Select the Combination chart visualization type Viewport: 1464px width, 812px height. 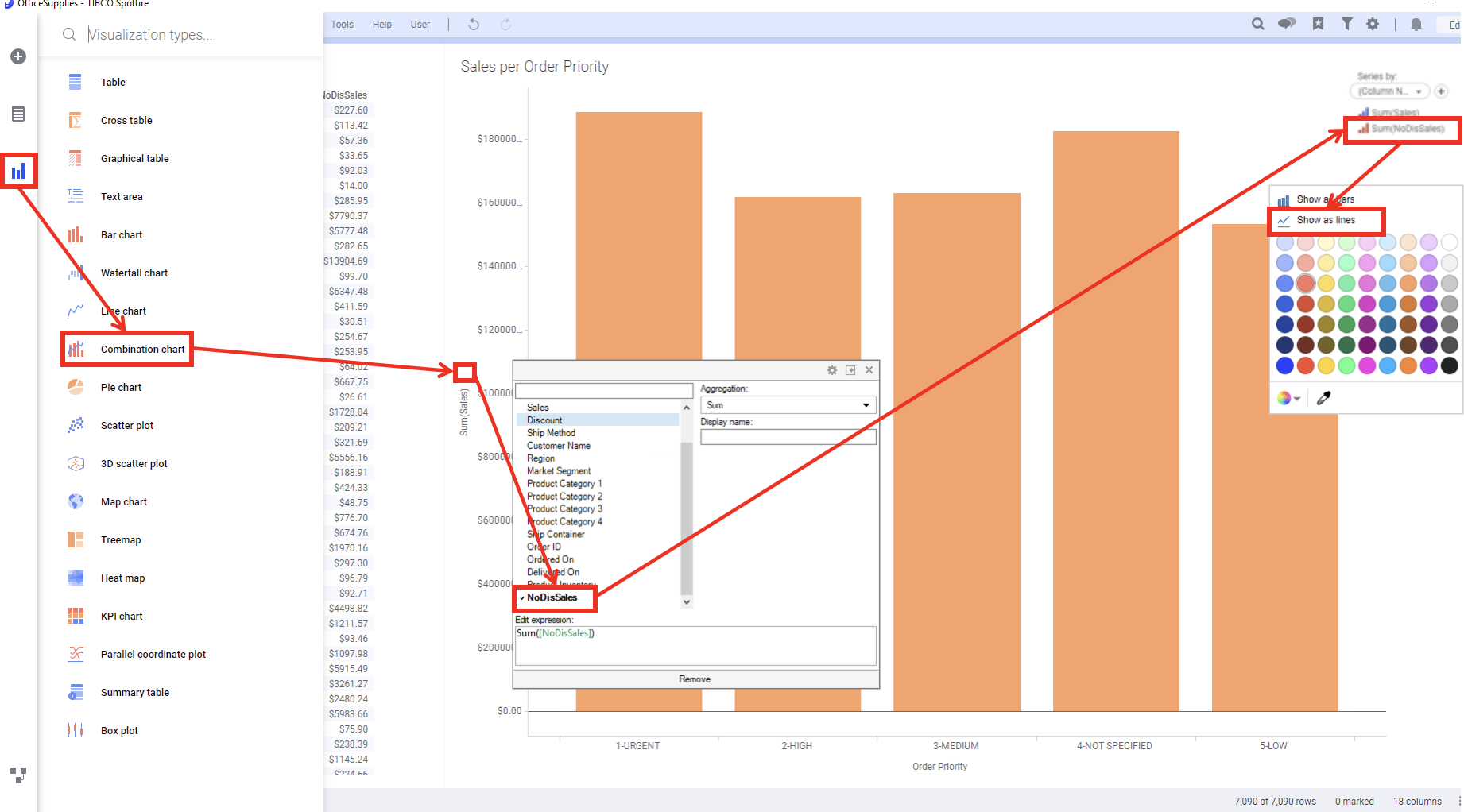coord(142,349)
